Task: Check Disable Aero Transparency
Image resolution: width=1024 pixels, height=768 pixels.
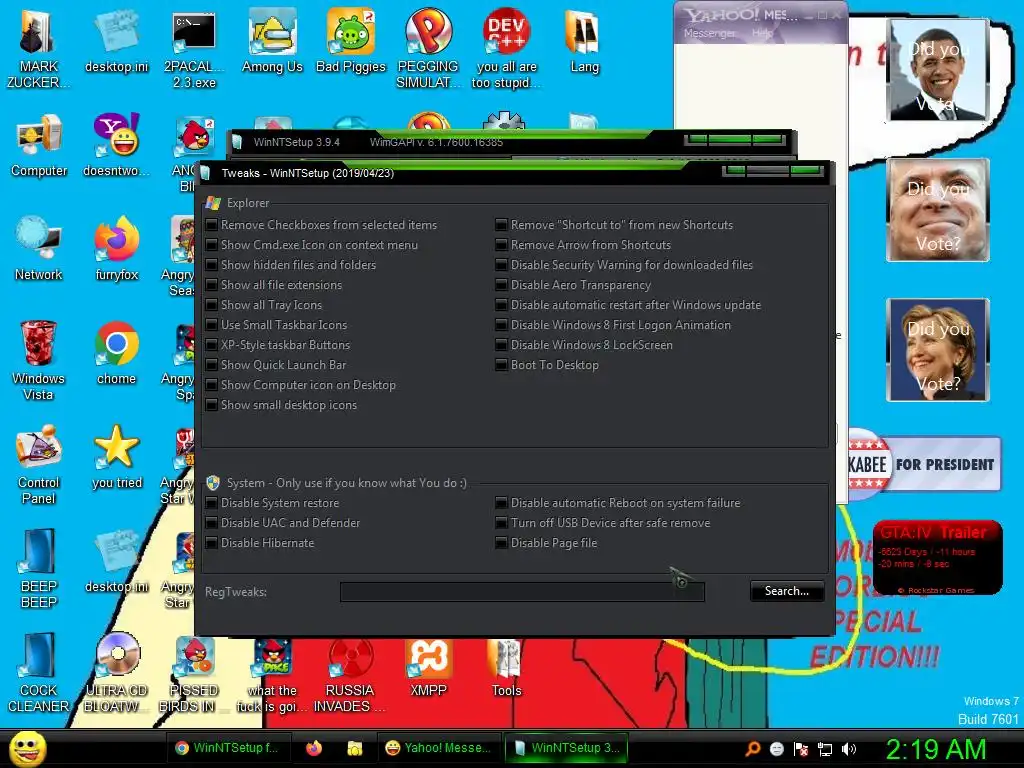Action: click(x=501, y=285)
